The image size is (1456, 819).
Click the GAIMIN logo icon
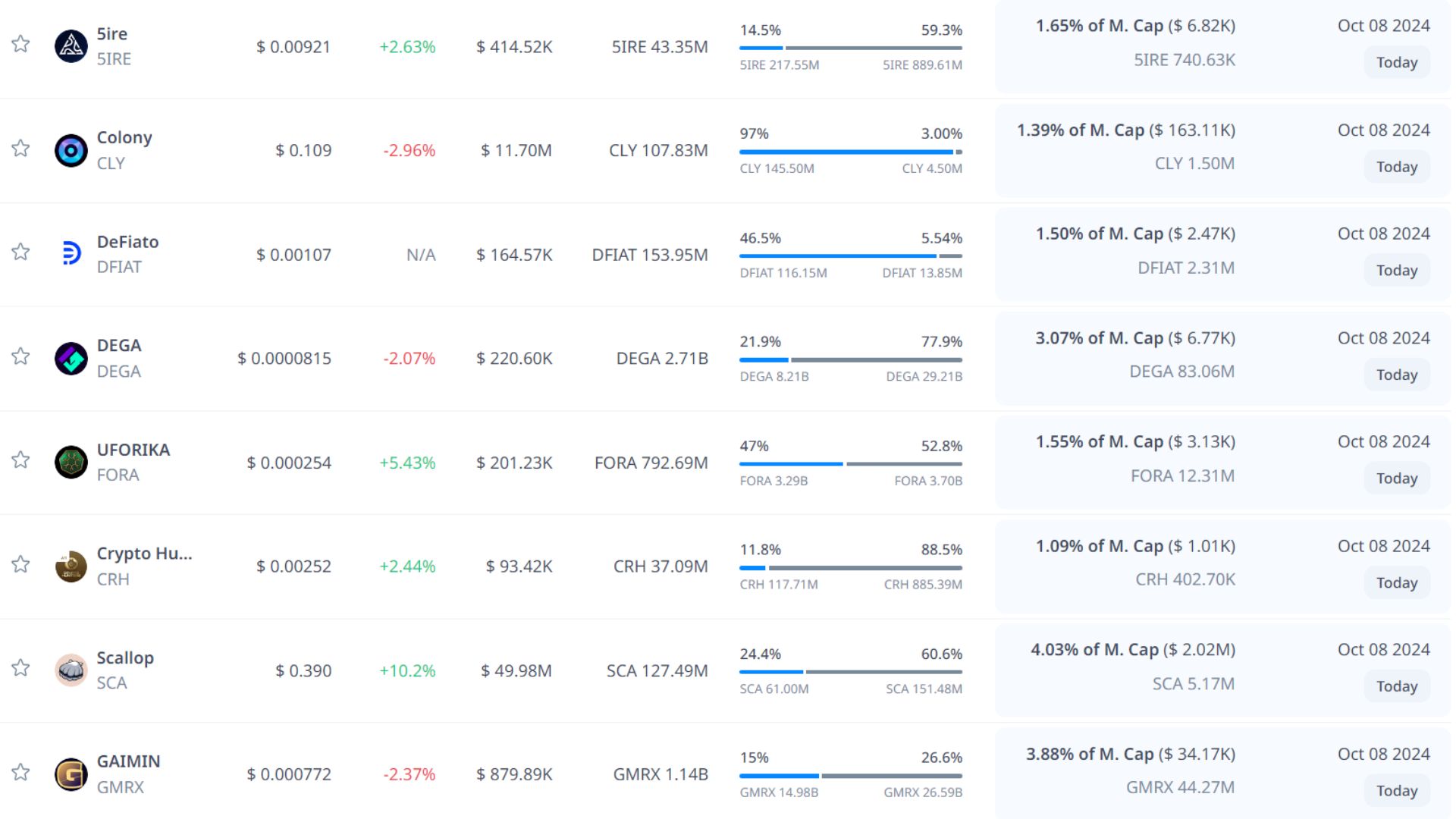(71, 773)
